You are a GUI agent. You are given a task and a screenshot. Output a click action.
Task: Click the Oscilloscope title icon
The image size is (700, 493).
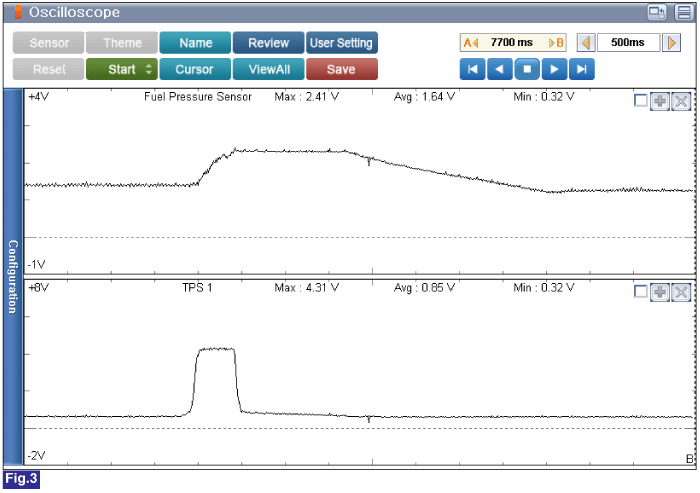(x=18, y=13)
